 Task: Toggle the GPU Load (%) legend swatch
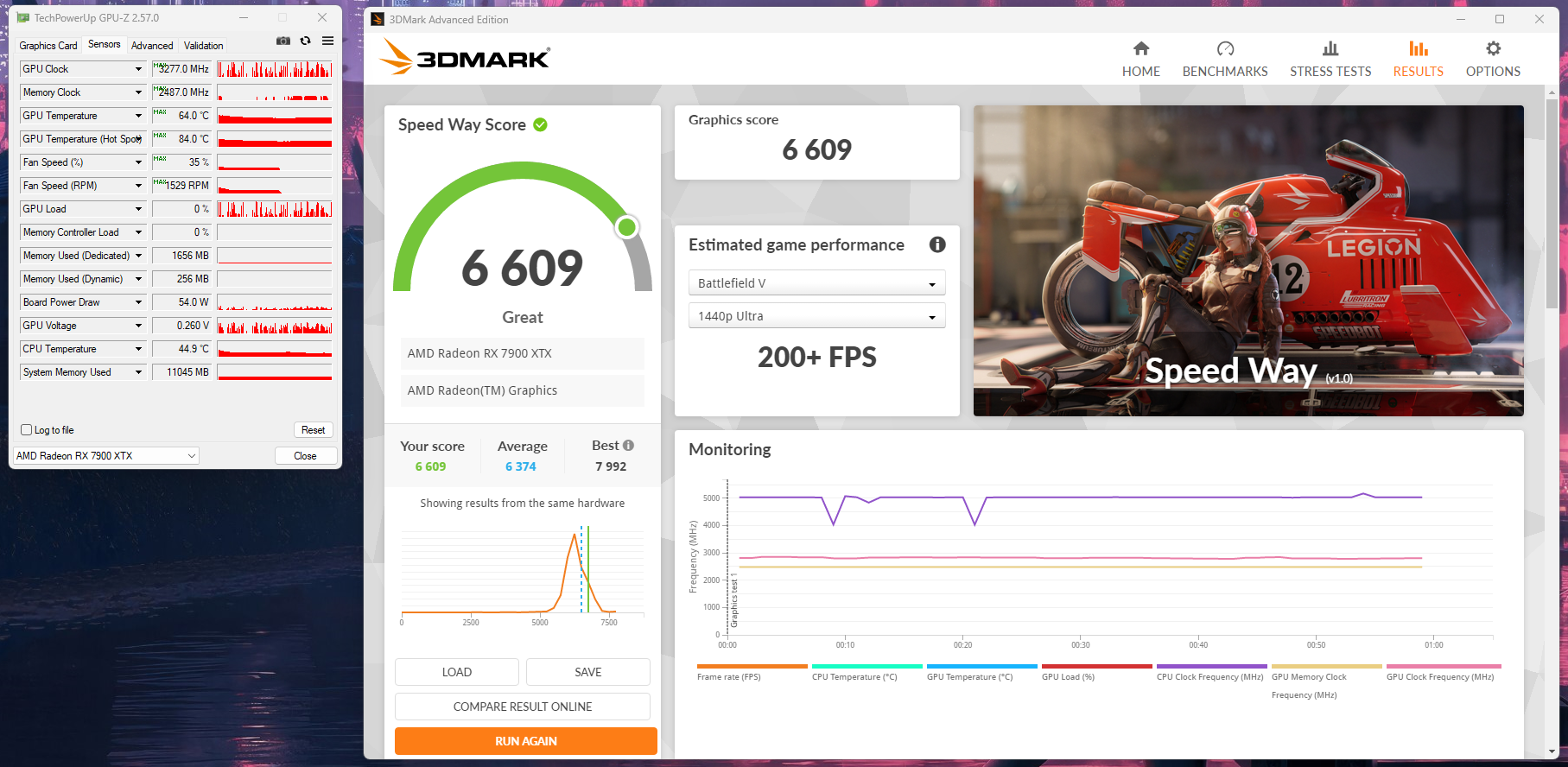click(x=1096, y=667)
